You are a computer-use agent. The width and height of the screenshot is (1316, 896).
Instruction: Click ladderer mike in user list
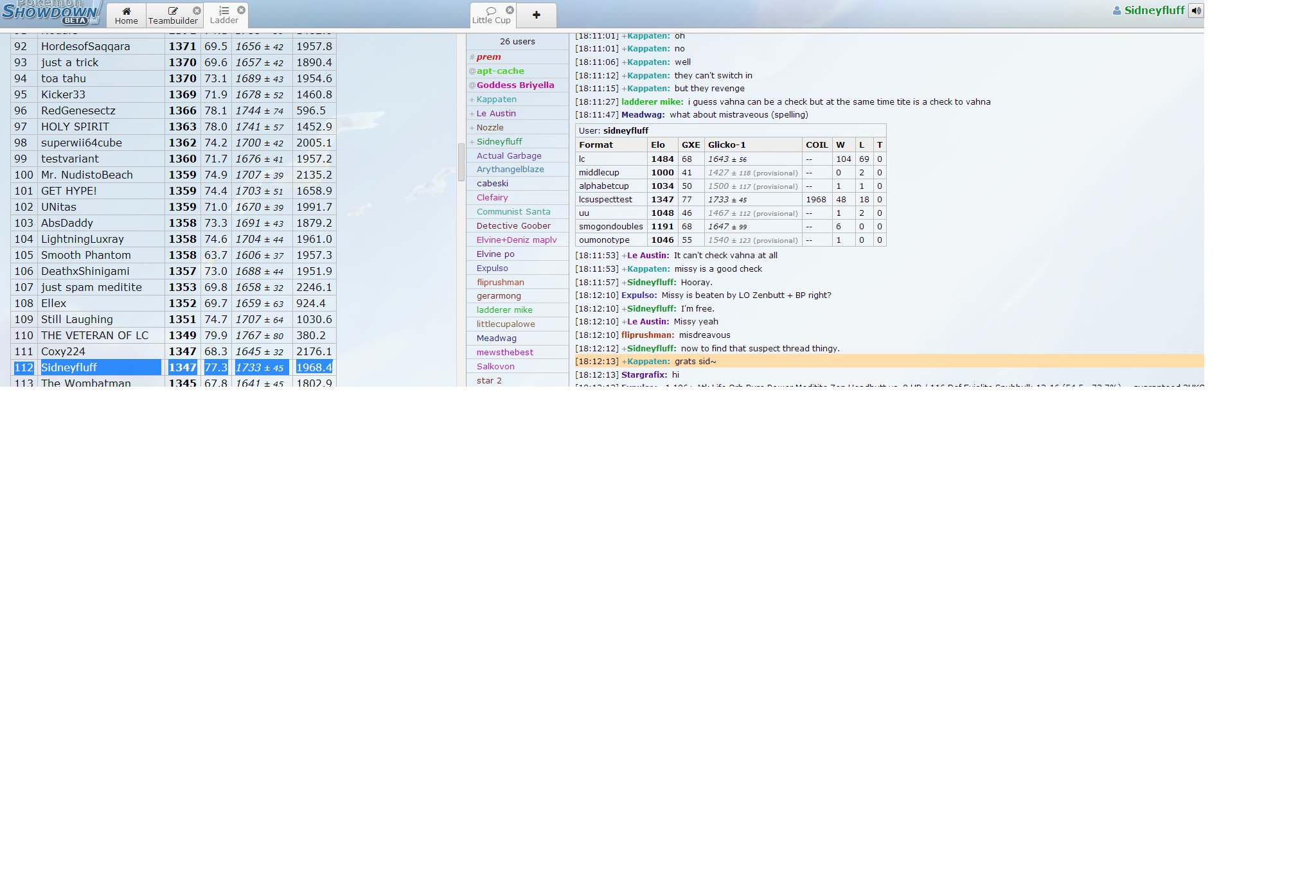coord(504,310)
